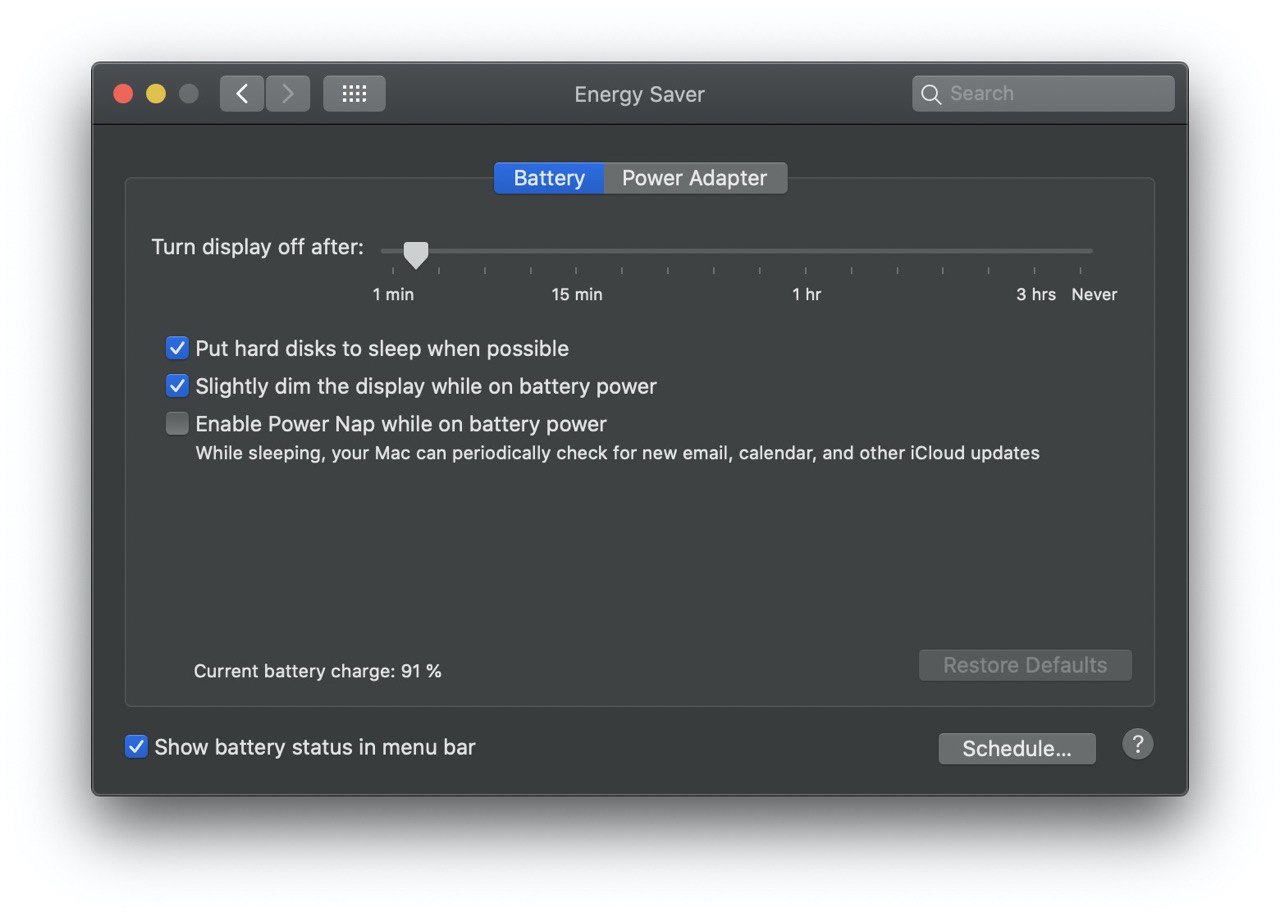Switch to the Power Adapter tab
This screenshot has height=917, width=1280.
[x=695, y=178]
